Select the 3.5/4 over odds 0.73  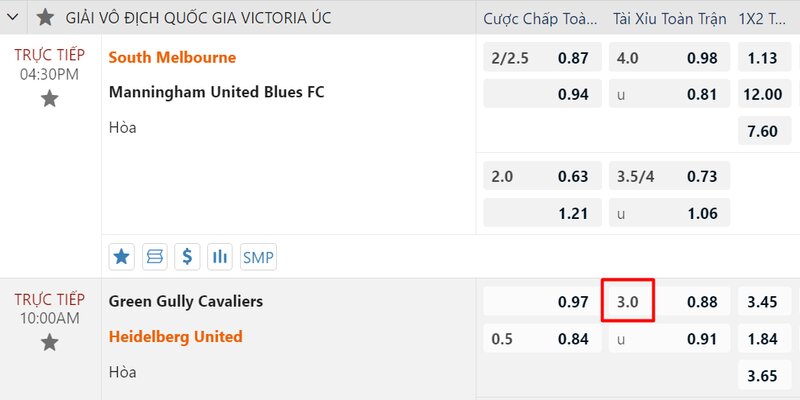point(669,176)
